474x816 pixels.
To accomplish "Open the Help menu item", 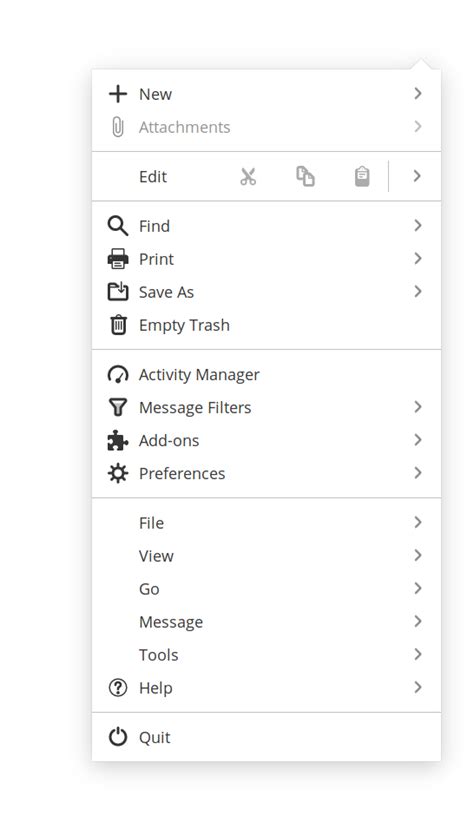I will (x=266, y=688).
